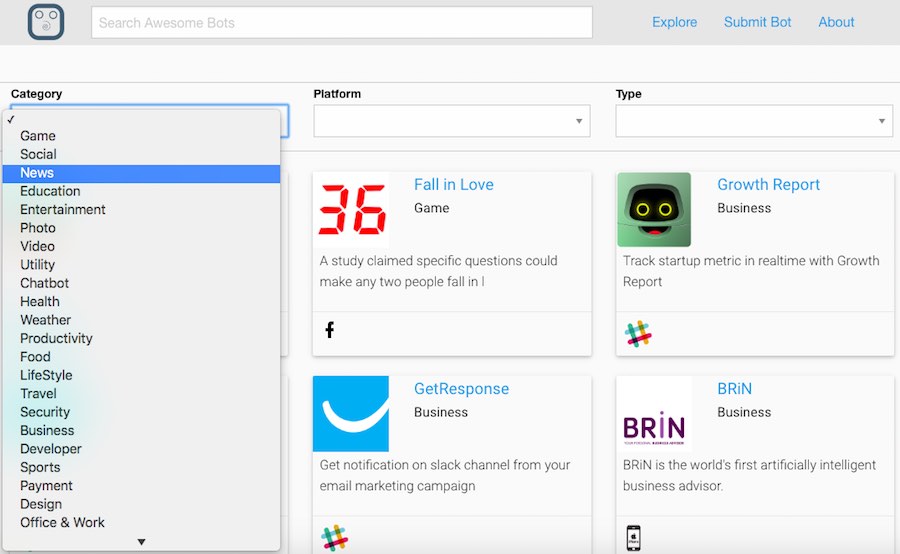Go to the Submit Bot page
900x554 pixels.
[x=757, y=22]
